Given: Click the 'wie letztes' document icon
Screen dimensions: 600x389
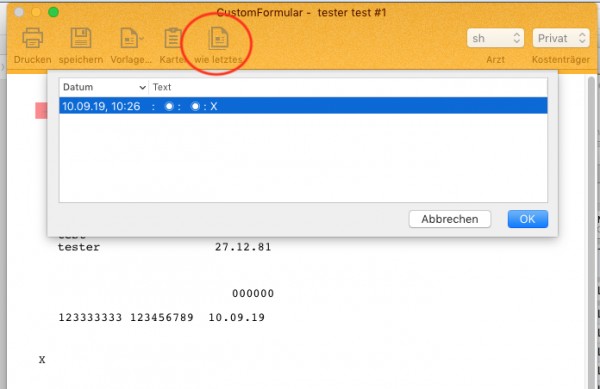Looking at the screenshot, I should pos(218,38).
